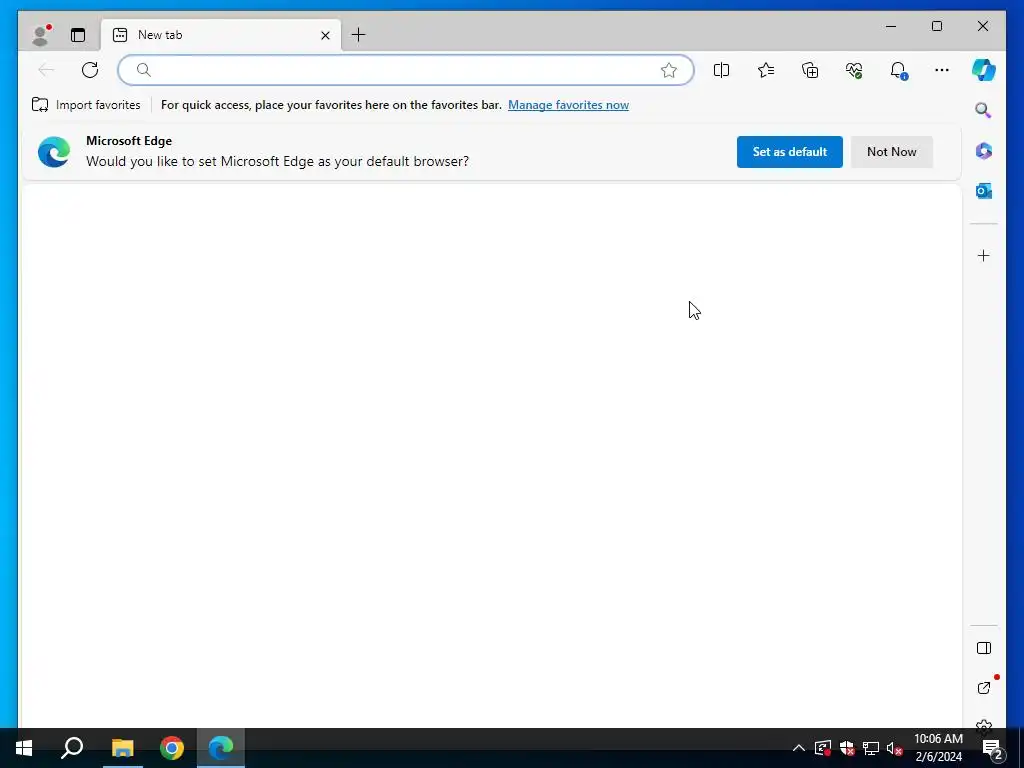Click Import favorites

tap(86, 105)
